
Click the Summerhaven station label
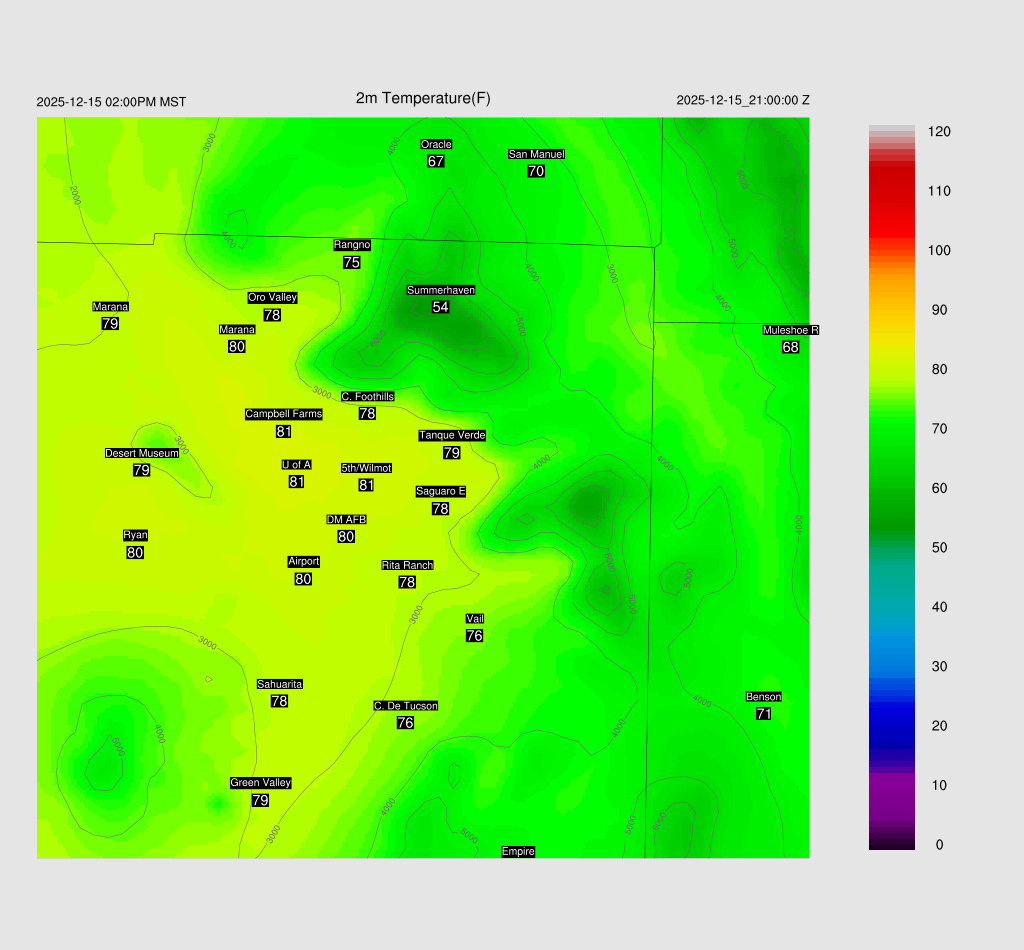pos(440,290)
